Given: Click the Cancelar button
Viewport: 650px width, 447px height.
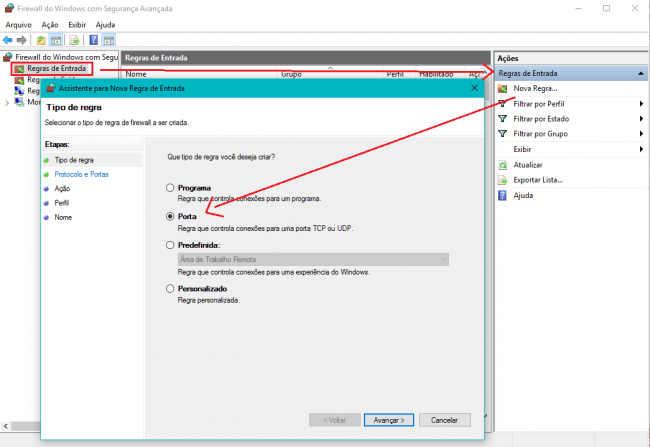Looking at the screenshot, I should pos(444,420).
